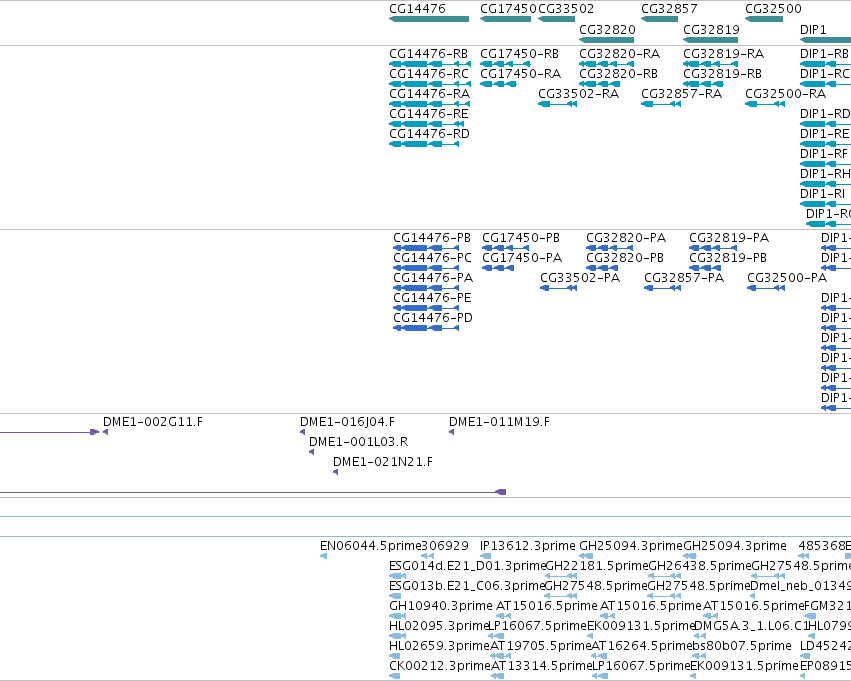Select transcript CG14476-RD
The width and height of the screenshot is (851, 681).
[424, 144]
